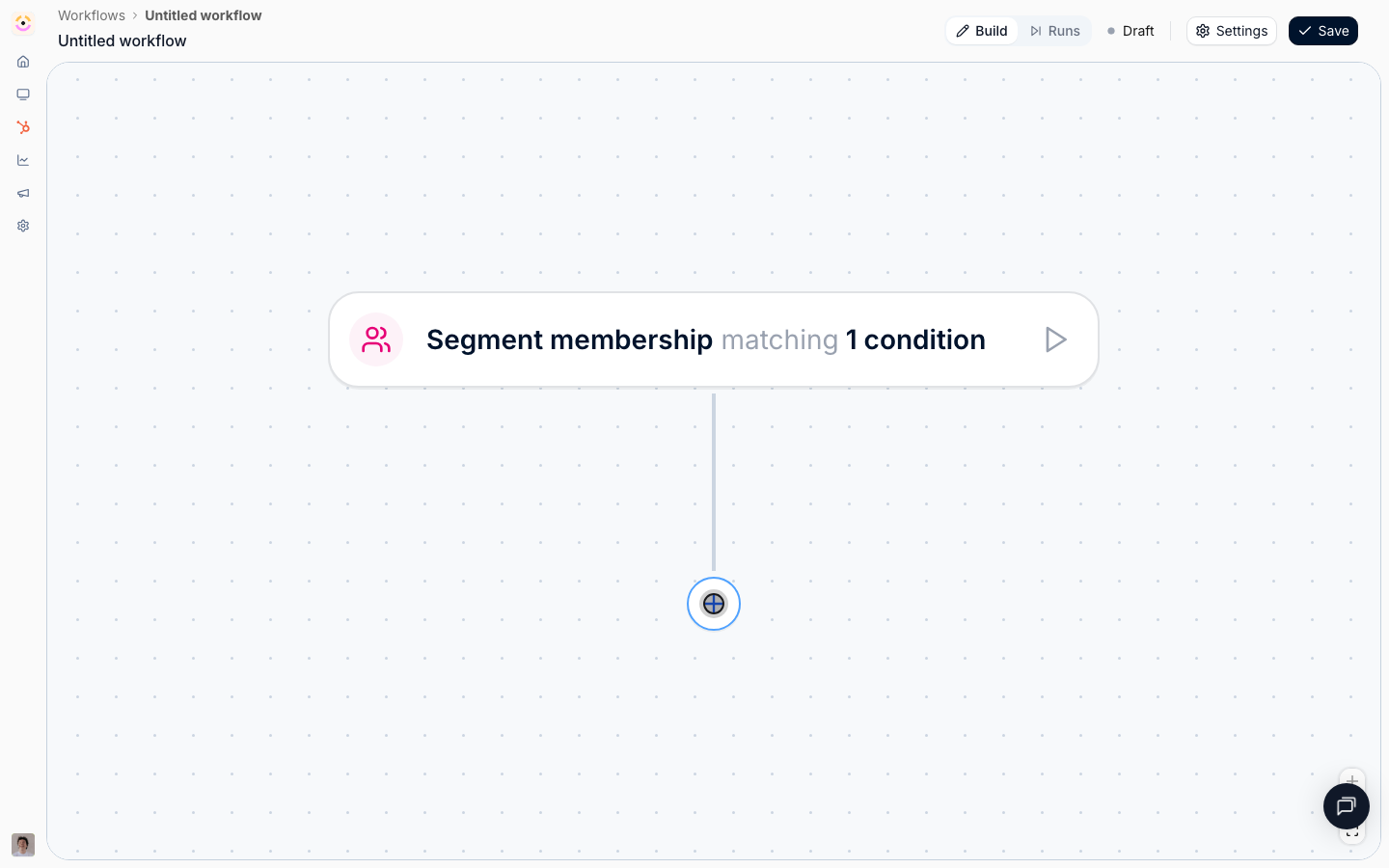This screenshot has height=868, width=1389.
Task: Select the Build tab
Action: (982, 31)
